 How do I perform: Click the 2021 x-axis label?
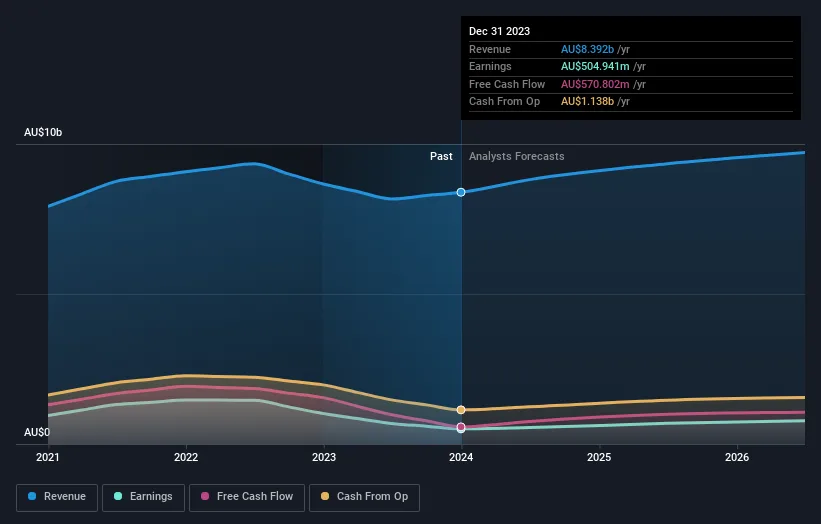(x=48, y=457)
